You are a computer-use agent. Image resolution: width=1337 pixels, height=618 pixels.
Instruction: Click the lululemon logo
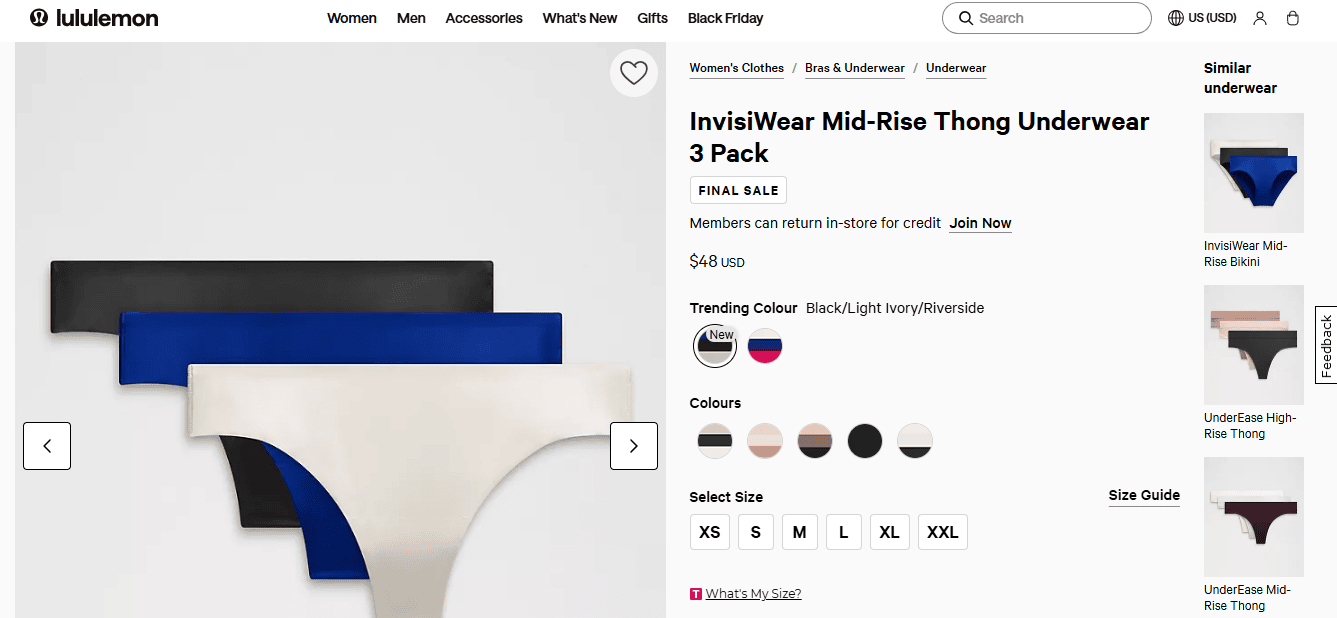point(93,17)
